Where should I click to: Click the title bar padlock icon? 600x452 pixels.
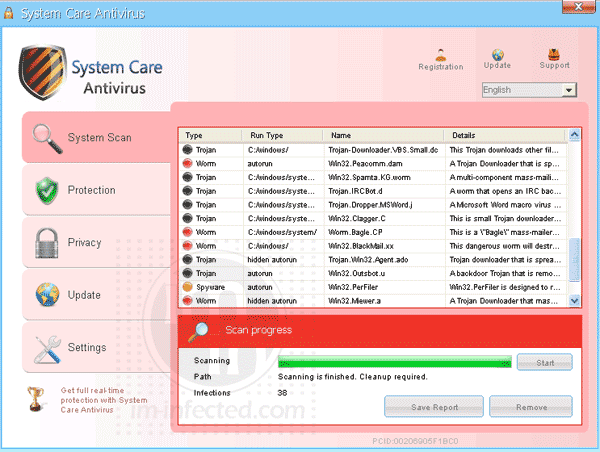(8, 13)
